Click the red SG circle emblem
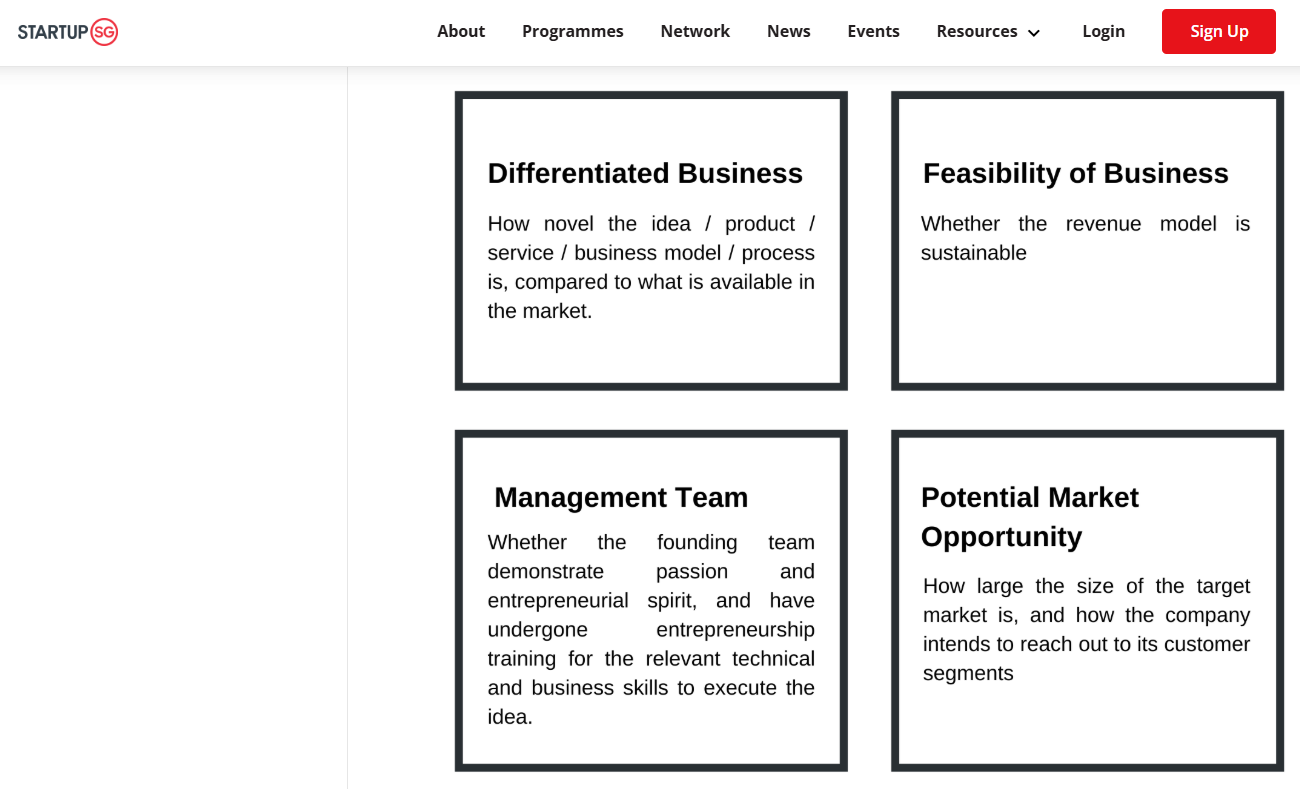Screen dimensions: 1300x789 [104, 32]
